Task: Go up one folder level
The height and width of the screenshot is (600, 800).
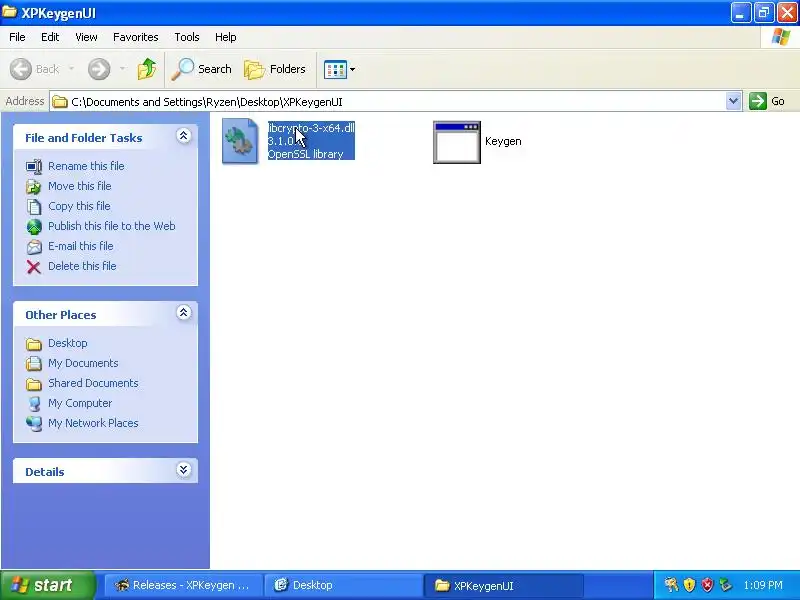Action: (147, 69)
